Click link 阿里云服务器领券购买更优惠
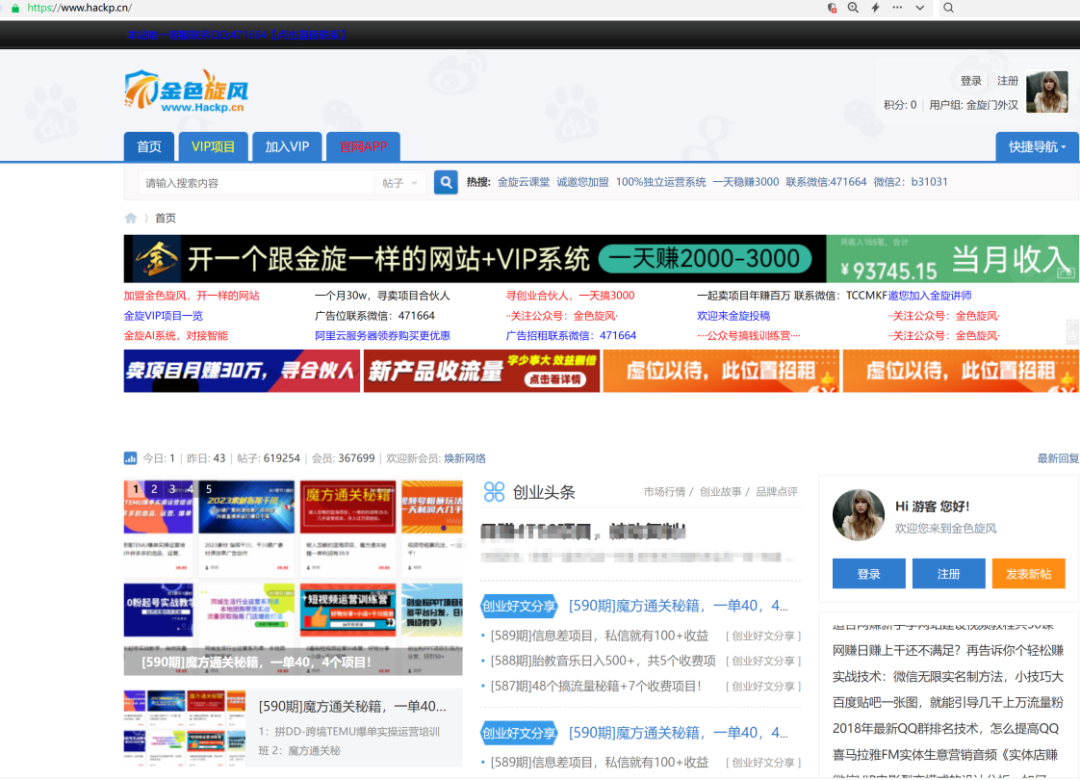 tap(382, 336)
